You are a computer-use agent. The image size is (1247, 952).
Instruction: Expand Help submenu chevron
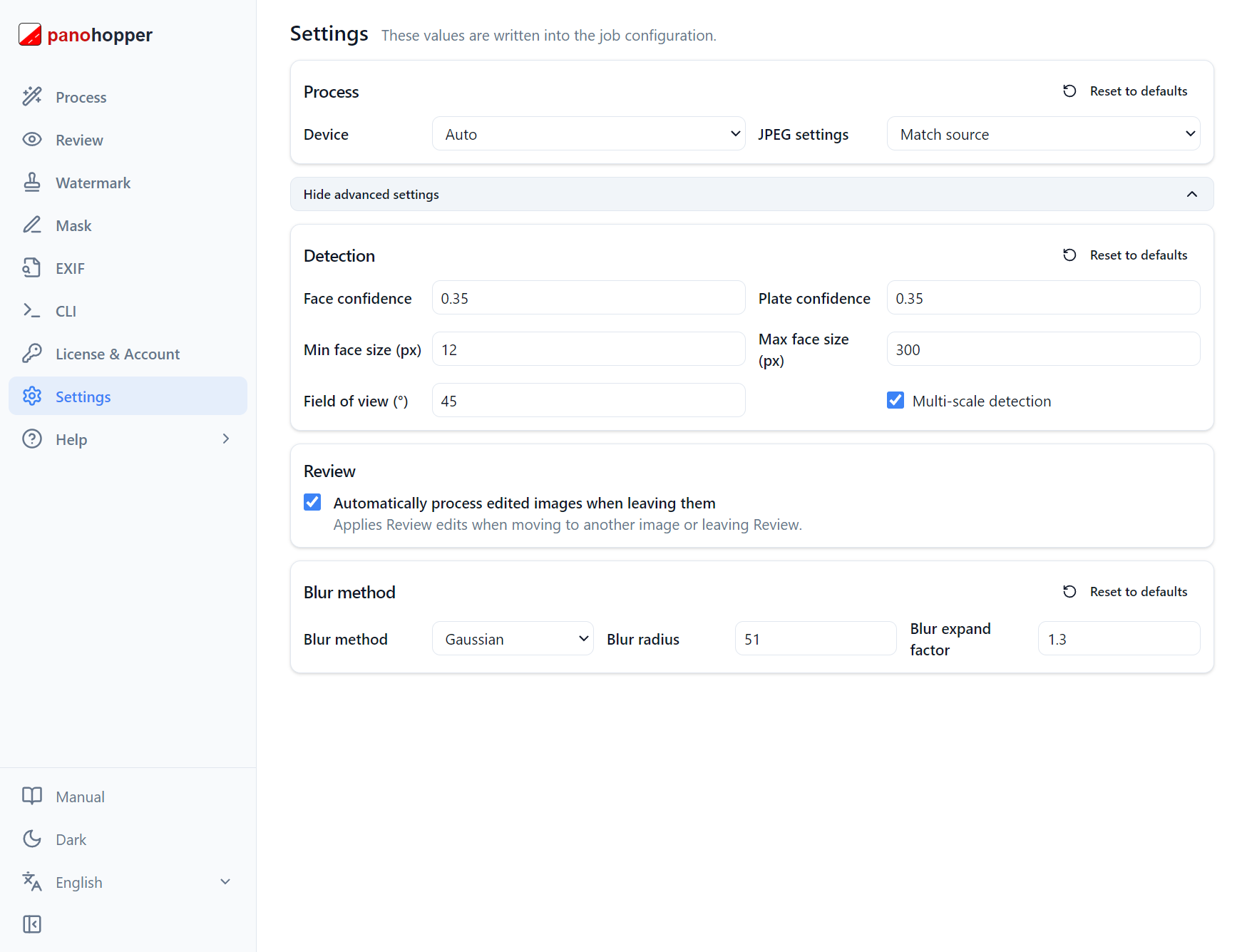pyautogui.click(x=226, y=439)
